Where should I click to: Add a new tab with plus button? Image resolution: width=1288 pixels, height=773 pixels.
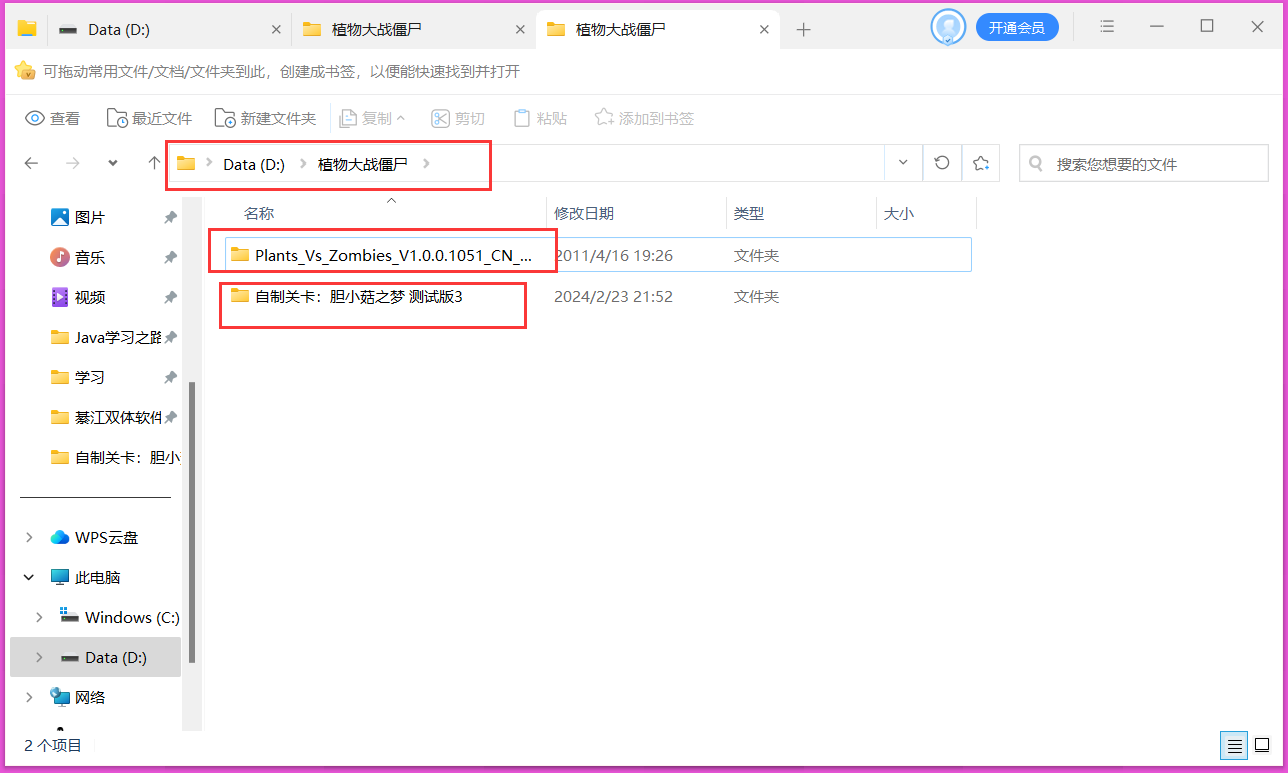(803, 30)
